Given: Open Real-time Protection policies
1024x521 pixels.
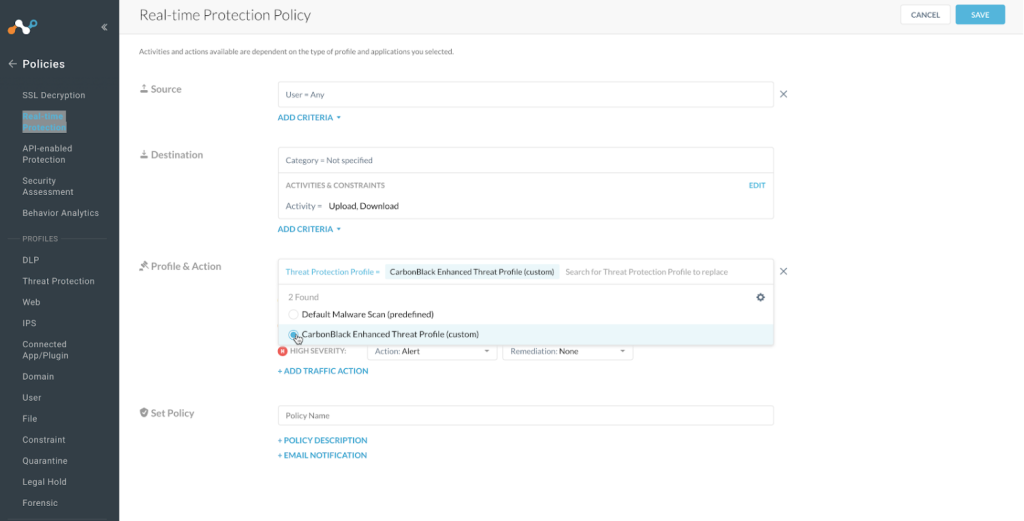Looking at the screenshot, I should coord(44,122).
